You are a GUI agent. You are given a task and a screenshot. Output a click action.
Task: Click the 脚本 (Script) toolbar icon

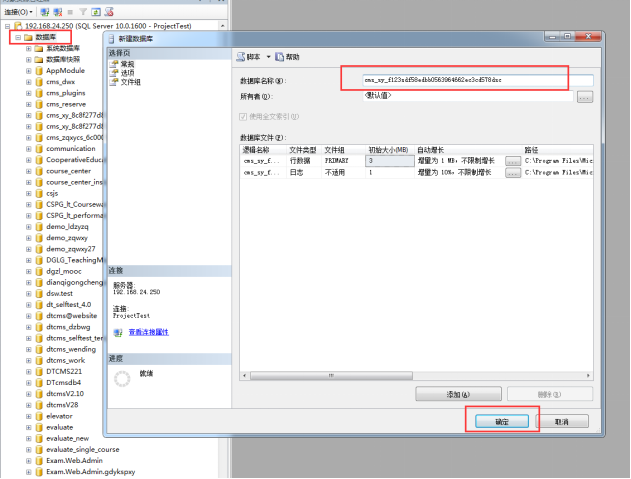pos(242,57)
